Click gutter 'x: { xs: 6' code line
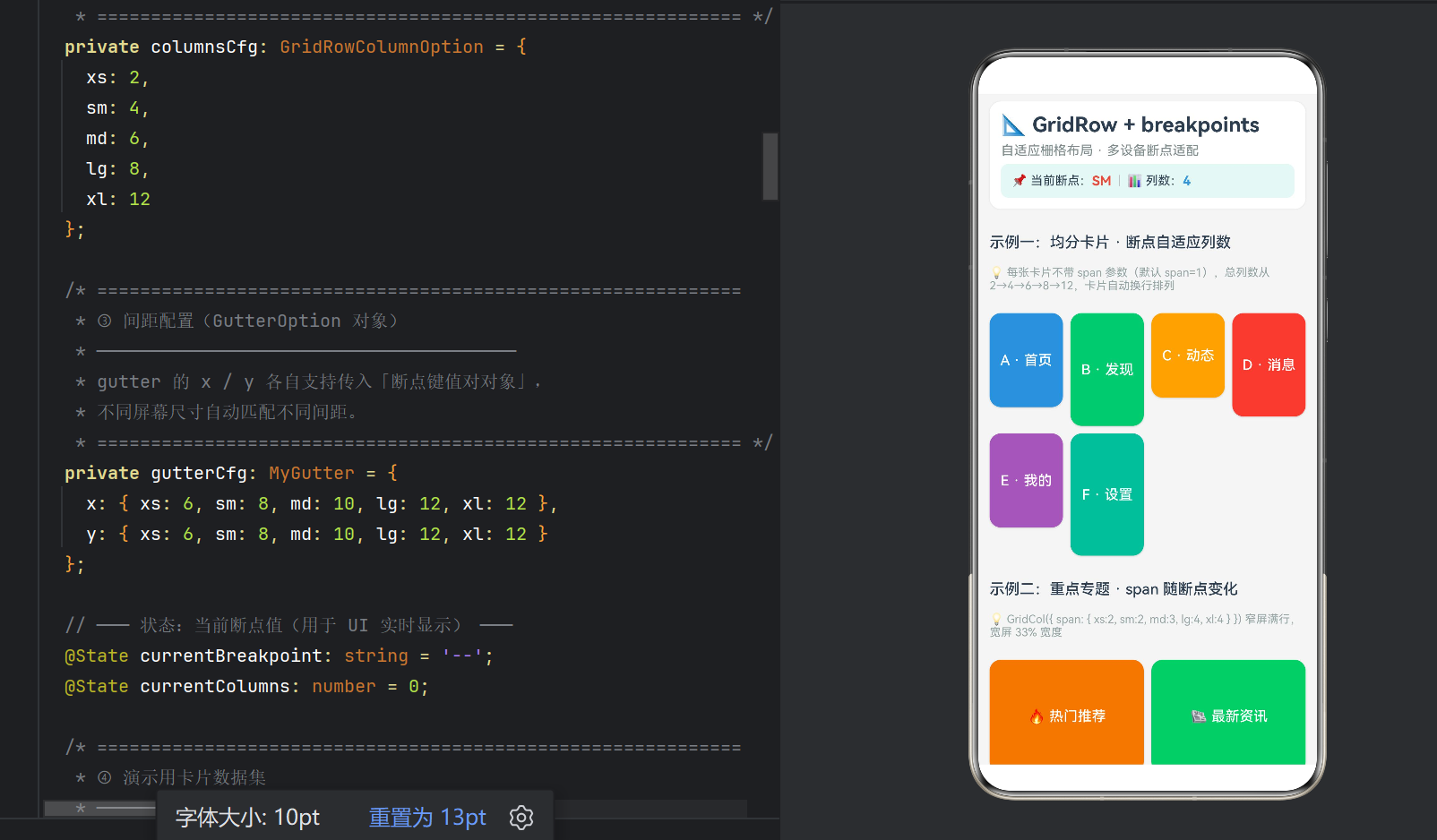 point(322,503)
